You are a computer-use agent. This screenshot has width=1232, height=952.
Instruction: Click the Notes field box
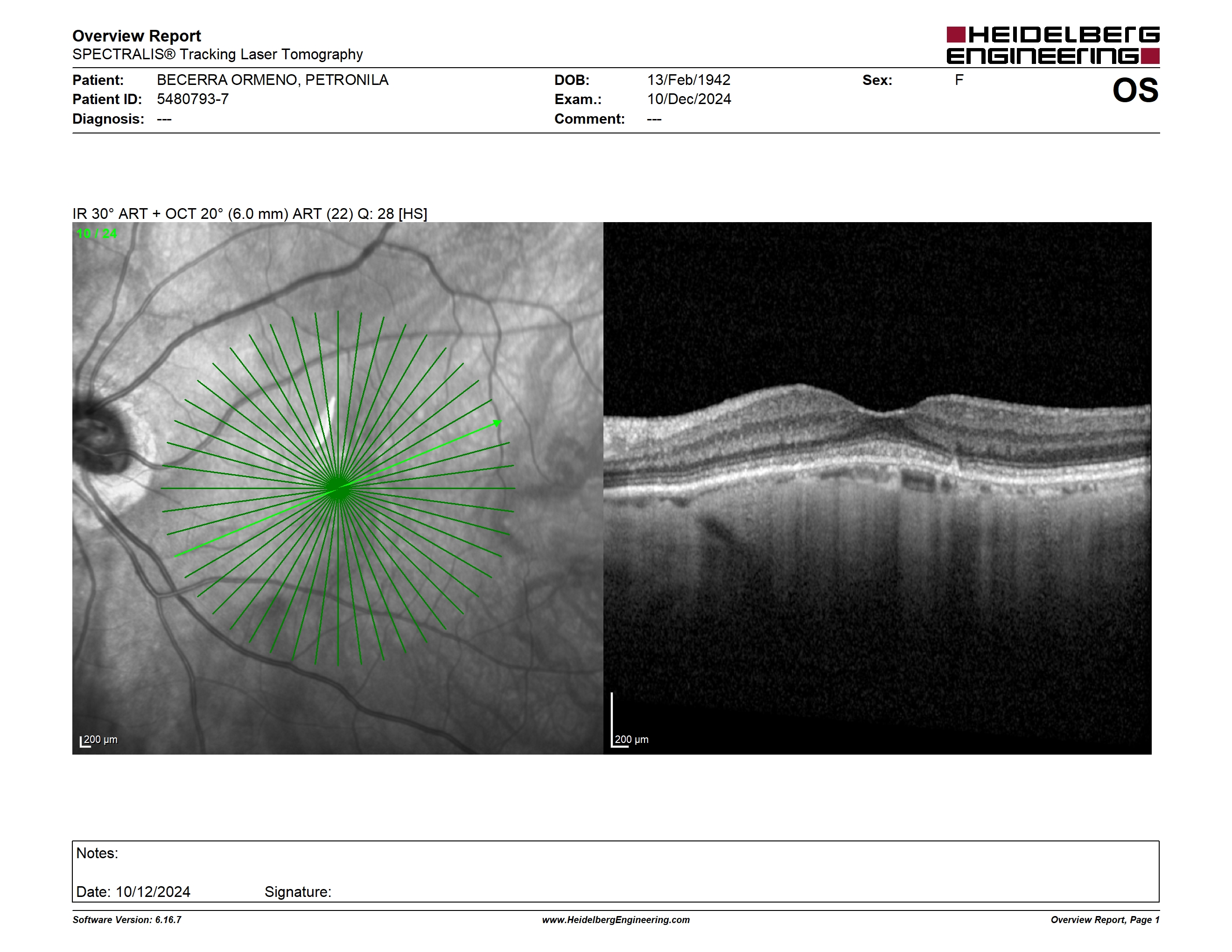[616, 871]
